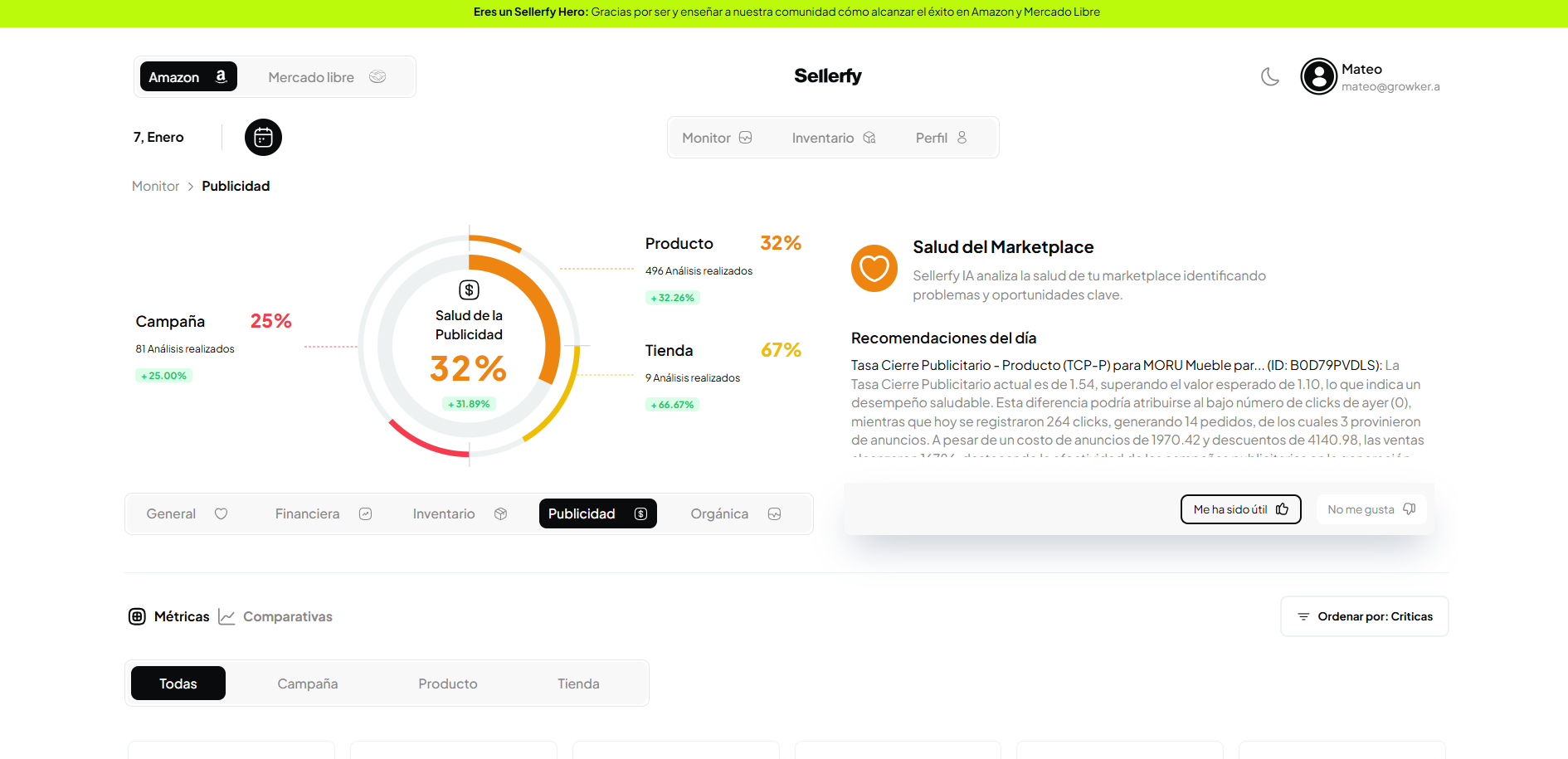Click the Financiera chart icon
Viewport: 1568px width, 759px height.
[x=365, y=513]
